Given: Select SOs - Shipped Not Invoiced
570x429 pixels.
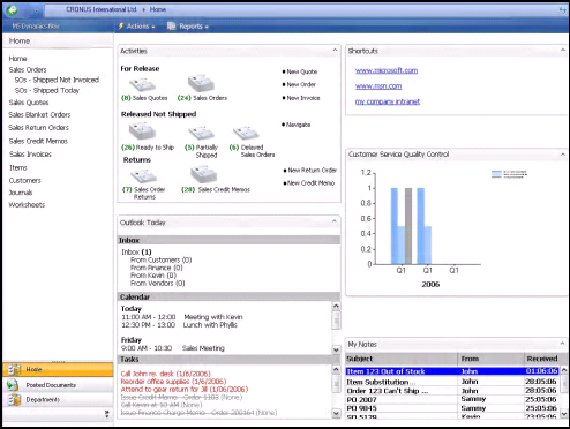Looking at the screenshot, I should 57,80.
